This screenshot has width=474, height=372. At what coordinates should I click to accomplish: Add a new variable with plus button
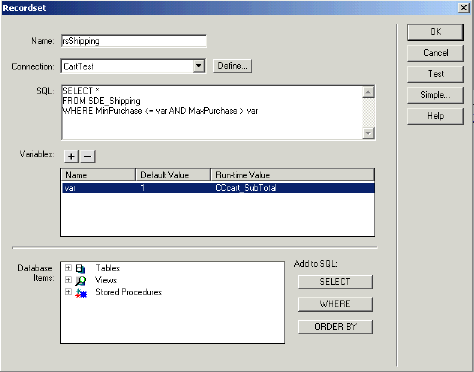(71, 156)
